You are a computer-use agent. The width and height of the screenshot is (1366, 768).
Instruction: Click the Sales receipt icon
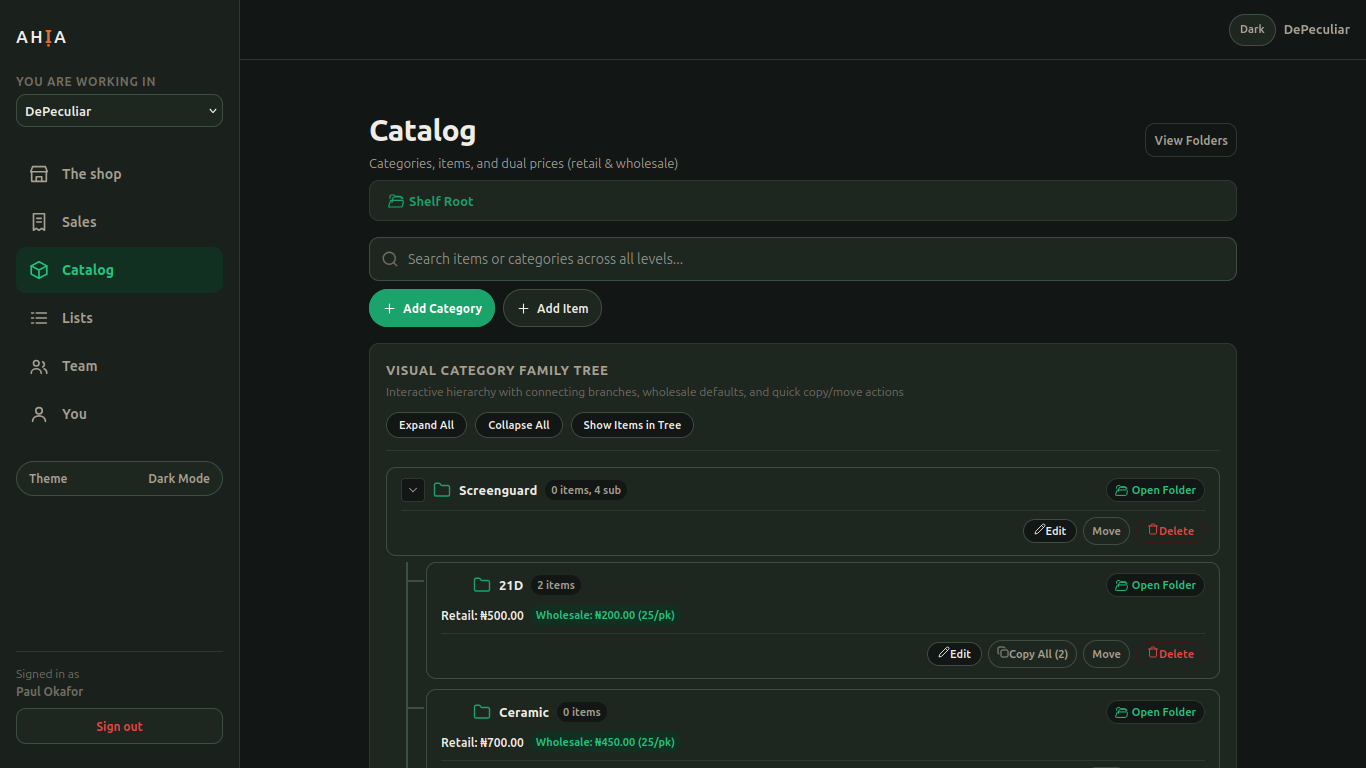click(39, 222)
